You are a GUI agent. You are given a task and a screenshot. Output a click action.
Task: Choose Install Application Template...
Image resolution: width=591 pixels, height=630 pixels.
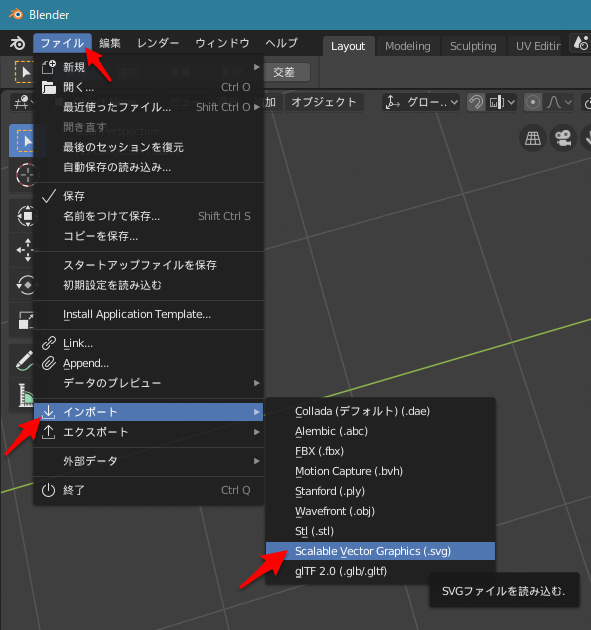(149, 314)
